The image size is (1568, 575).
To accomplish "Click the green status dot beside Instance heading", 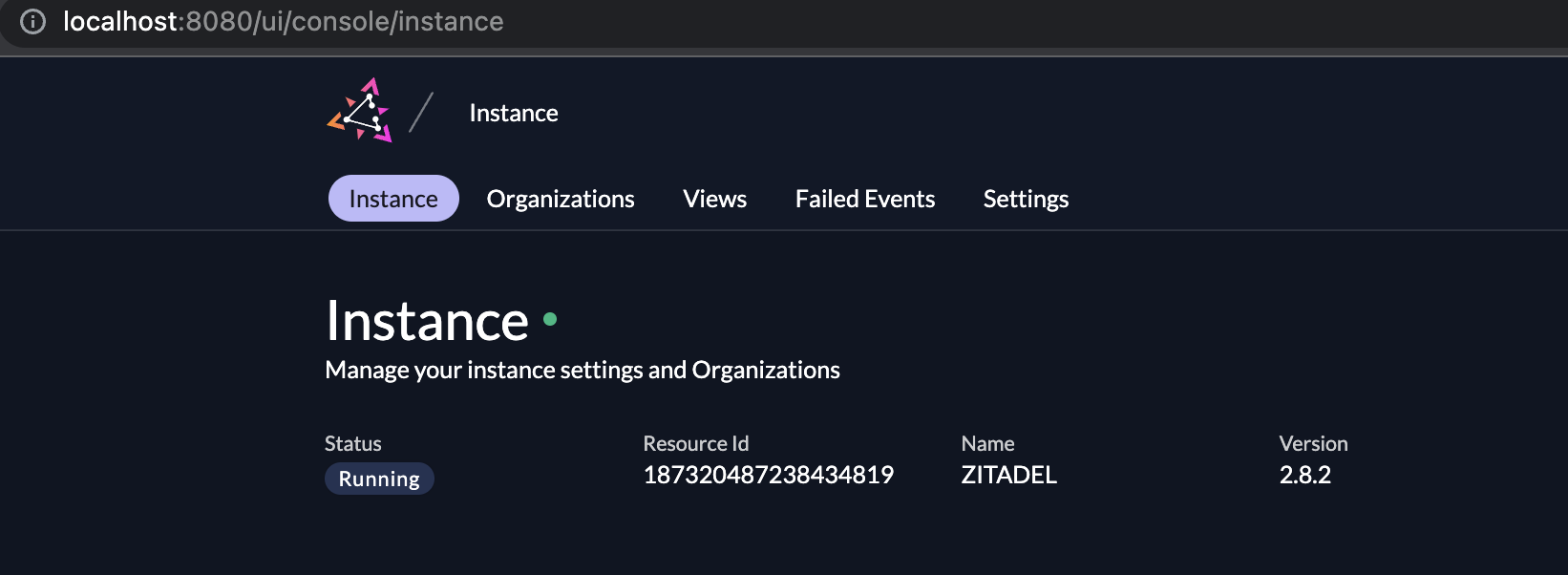I will (550, 319).
